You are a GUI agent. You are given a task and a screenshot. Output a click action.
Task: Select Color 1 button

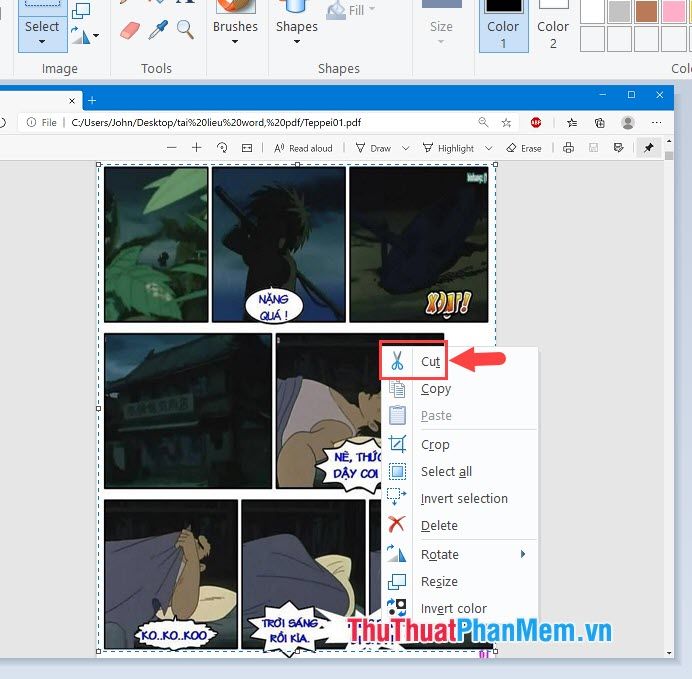tap(503, 25)
